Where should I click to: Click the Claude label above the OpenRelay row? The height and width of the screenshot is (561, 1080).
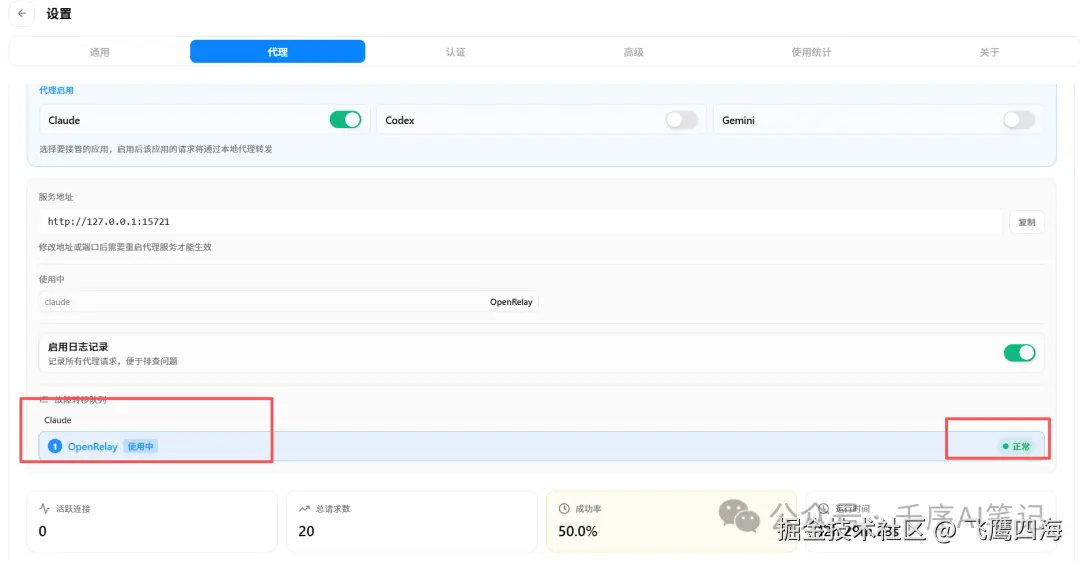(x=58, y=420)
